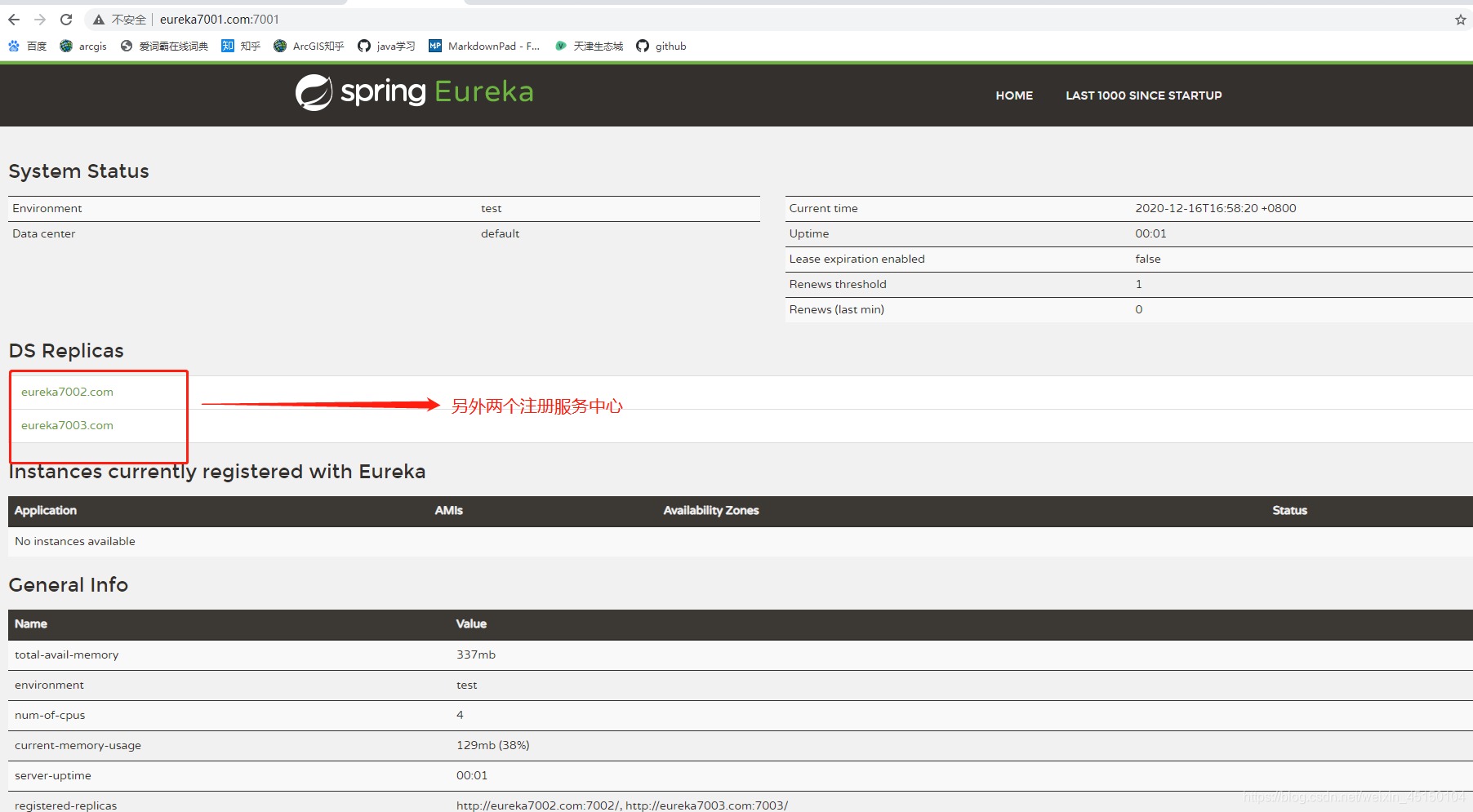
Task: Click the System Status heading
Action: (79, 171)
